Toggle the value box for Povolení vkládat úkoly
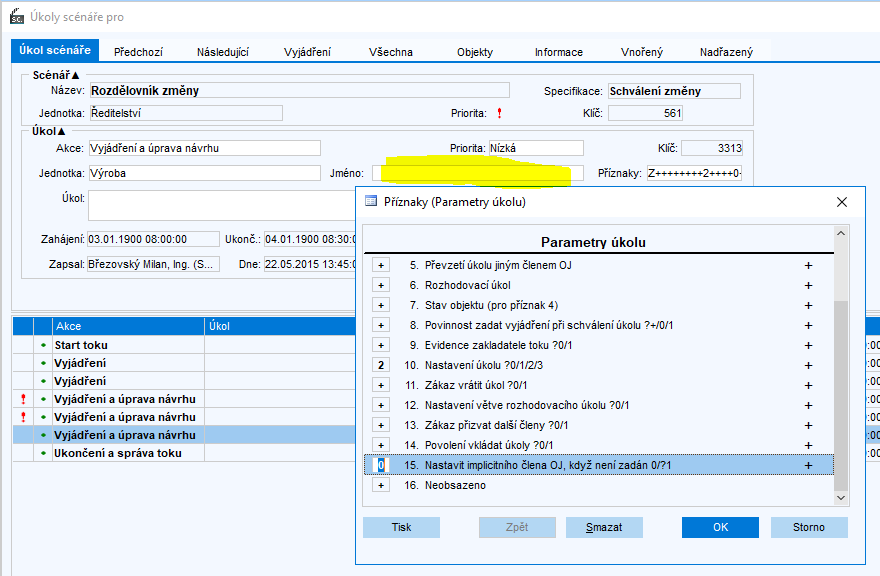This screenshot has width=880, height=576. click(380, 445)
